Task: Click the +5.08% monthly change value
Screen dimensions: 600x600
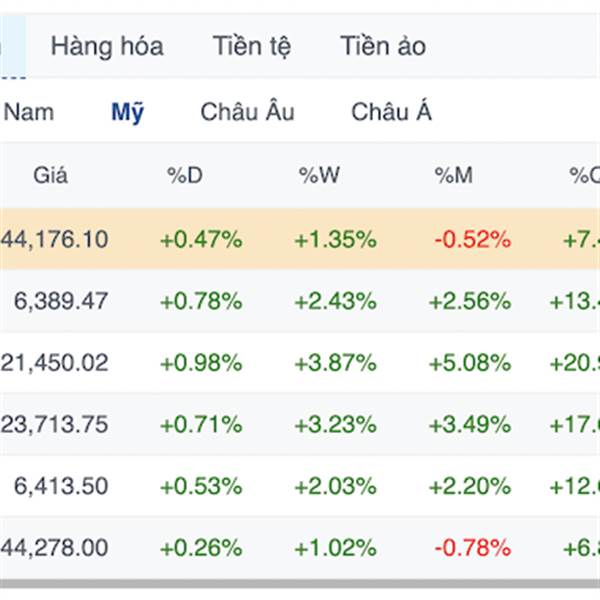Action: [470, 363]
